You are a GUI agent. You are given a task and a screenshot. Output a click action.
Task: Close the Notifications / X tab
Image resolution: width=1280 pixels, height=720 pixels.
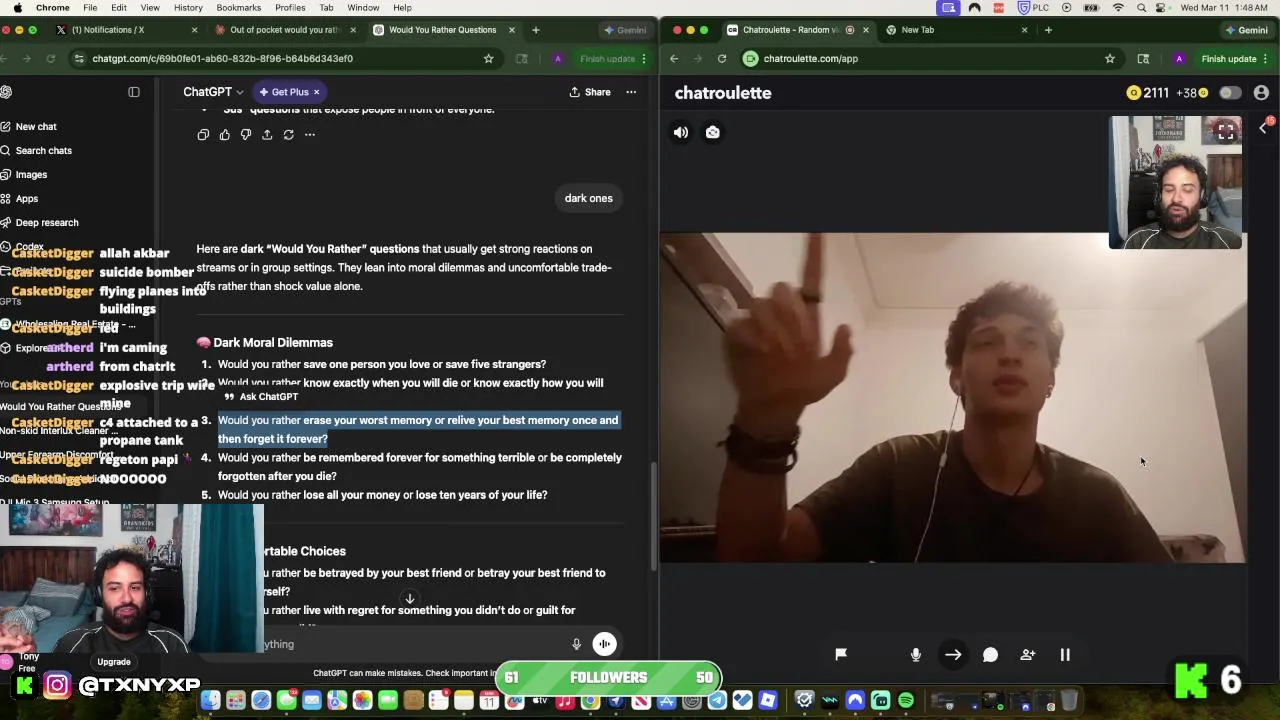[x=195, y=30]
